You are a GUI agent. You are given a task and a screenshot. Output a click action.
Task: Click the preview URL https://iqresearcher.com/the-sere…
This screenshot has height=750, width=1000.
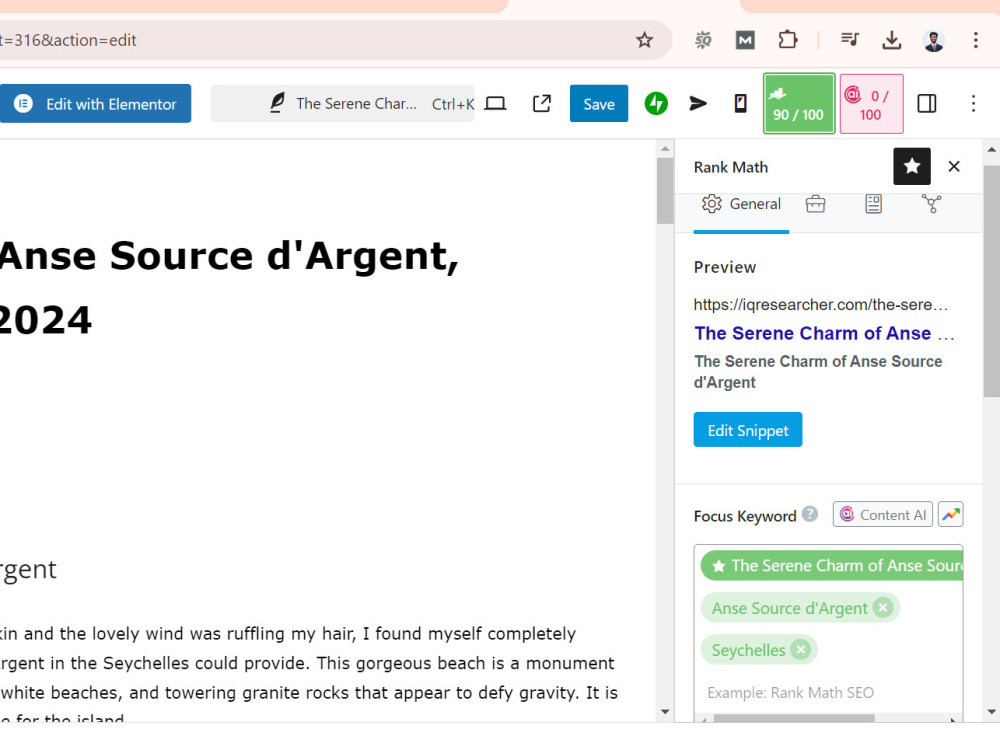click(x=821, y=305)
